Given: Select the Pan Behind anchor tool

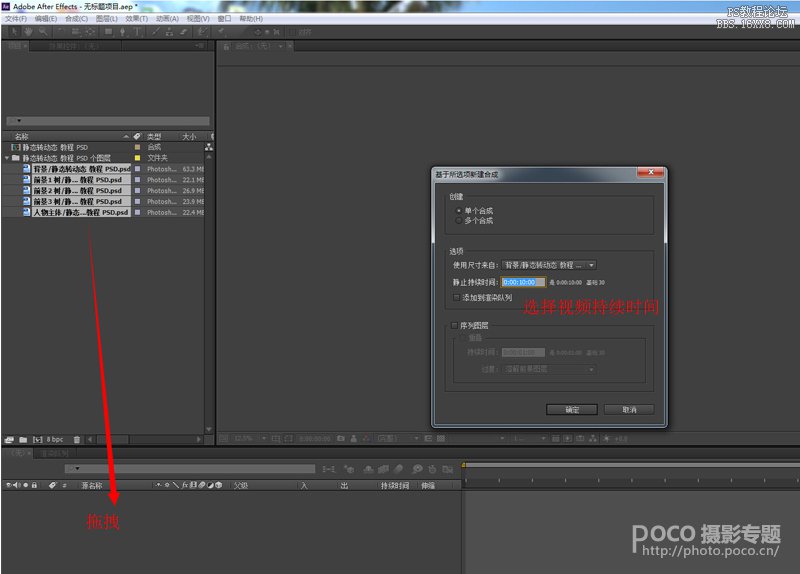Looking at the screenshot, I should (90, 32).
